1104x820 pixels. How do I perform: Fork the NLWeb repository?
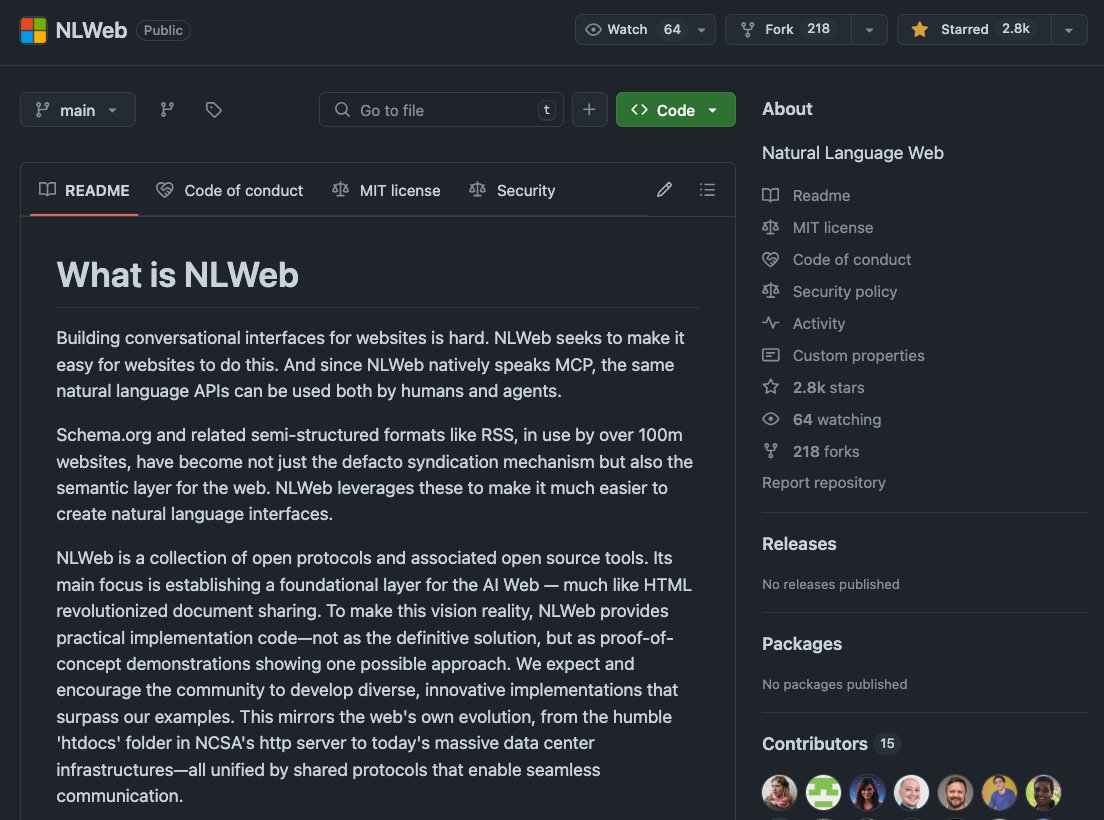[x=788, y=30]
